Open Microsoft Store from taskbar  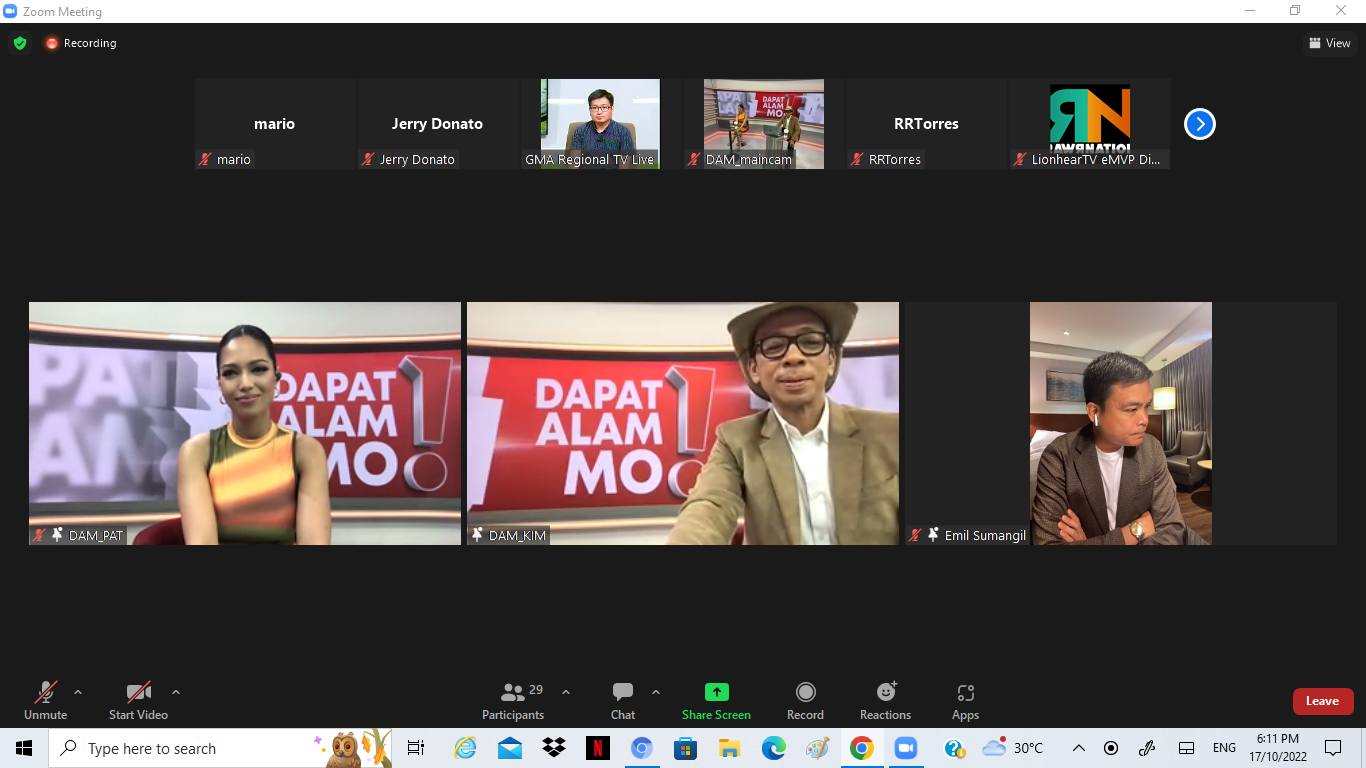point(685,748)
